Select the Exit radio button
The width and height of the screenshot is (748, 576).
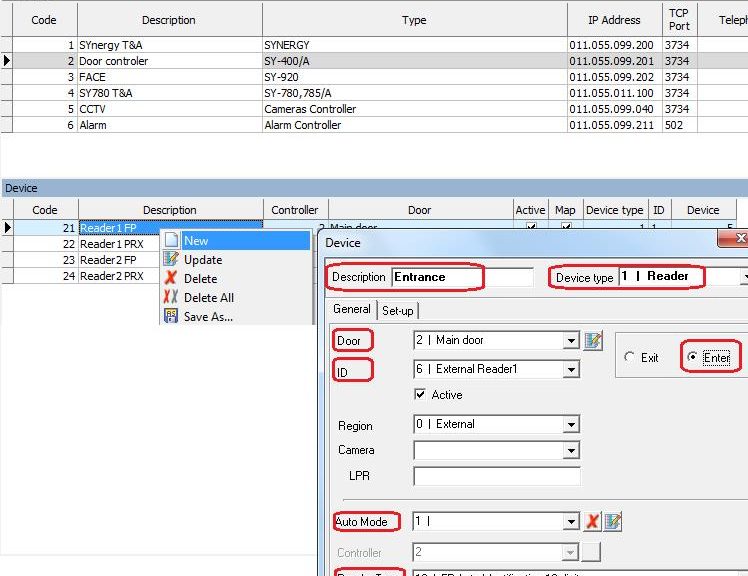point(630,358)
